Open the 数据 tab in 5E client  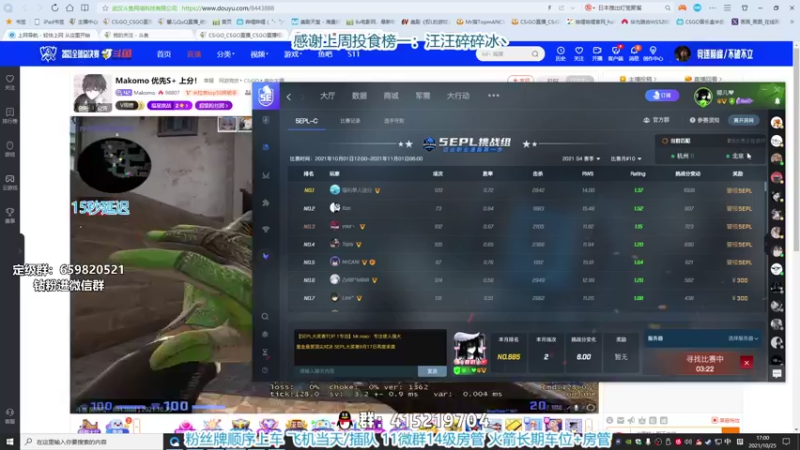pos(359,96)
